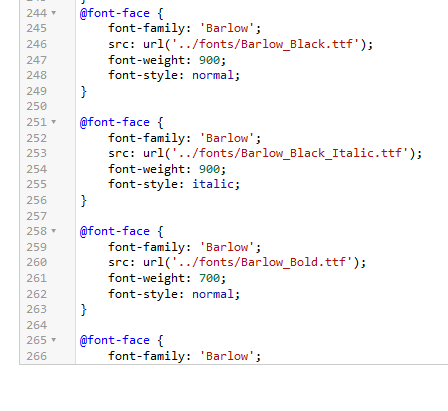The image size is (448, 411).
Task: Click line number 249 in the gutter
Action: point(37,91)
